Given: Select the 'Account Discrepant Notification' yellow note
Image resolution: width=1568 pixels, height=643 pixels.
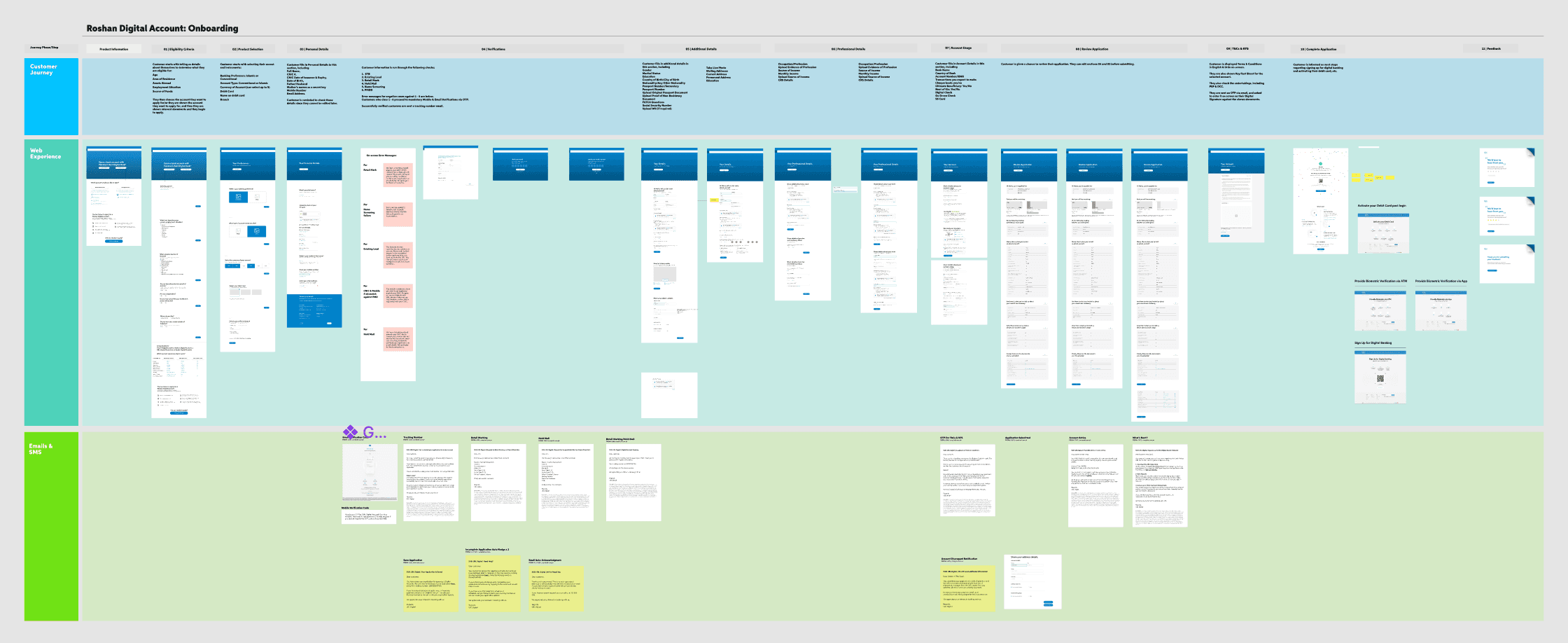Looking at the screenshot, I should coord(967,587).
